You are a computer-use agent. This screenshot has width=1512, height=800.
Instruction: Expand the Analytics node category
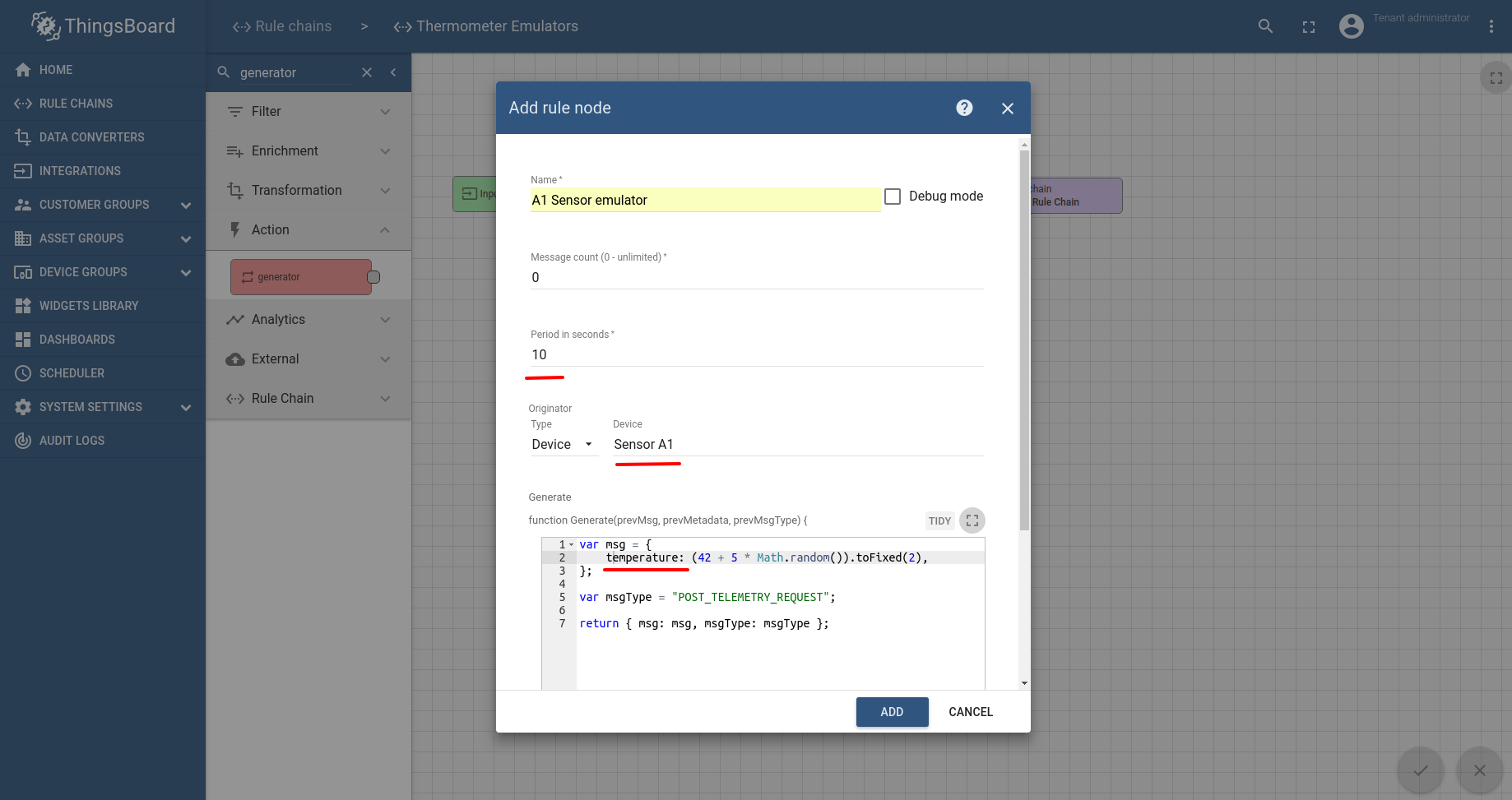(x=308, y=320)
